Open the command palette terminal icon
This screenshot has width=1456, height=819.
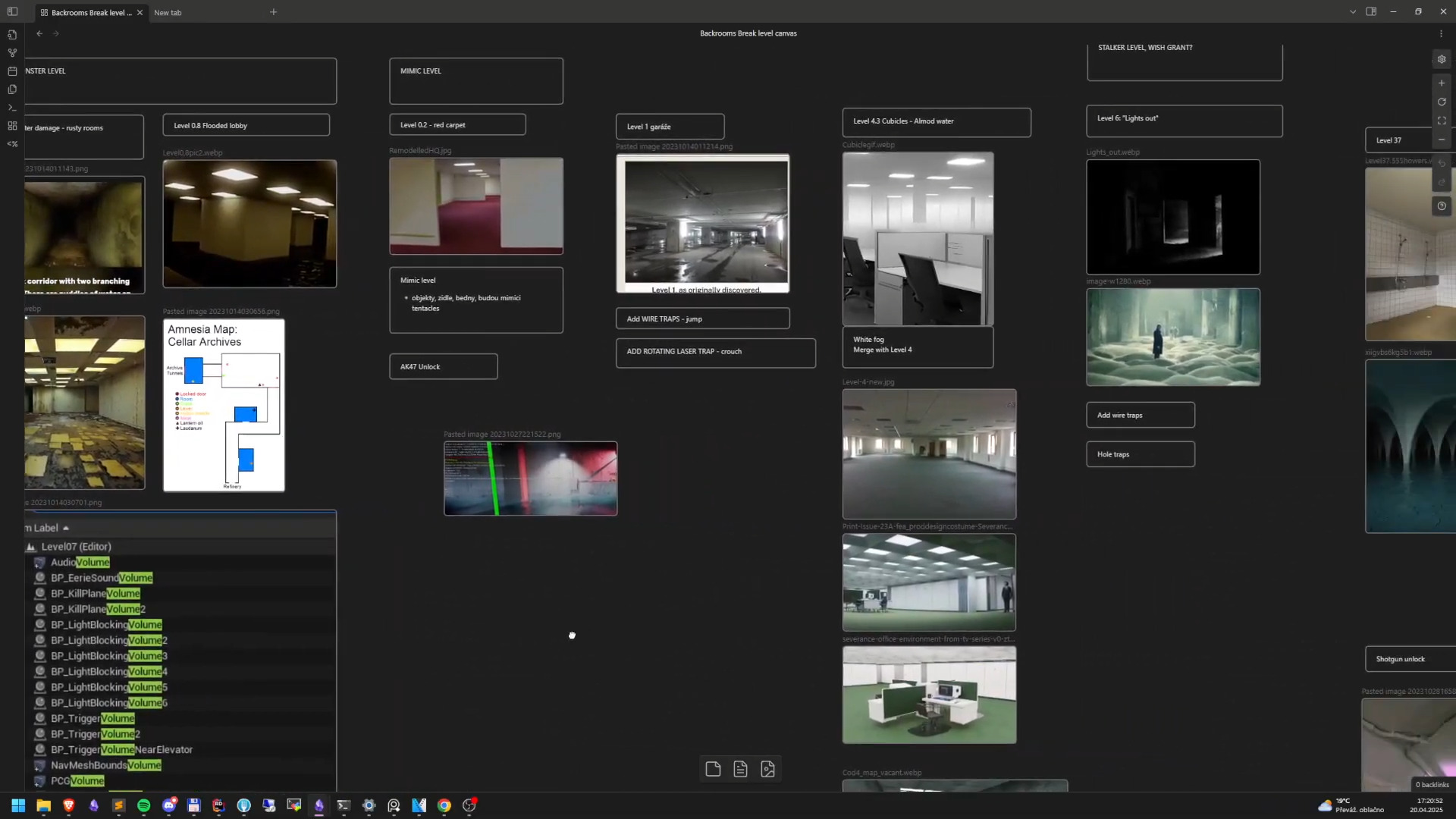[12, 108]
